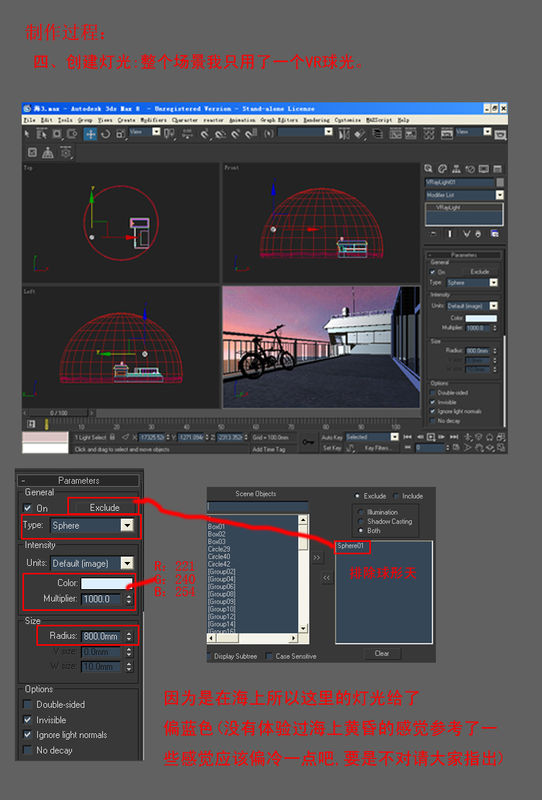Click the enlarged light Color swatch

pos(105,583)
